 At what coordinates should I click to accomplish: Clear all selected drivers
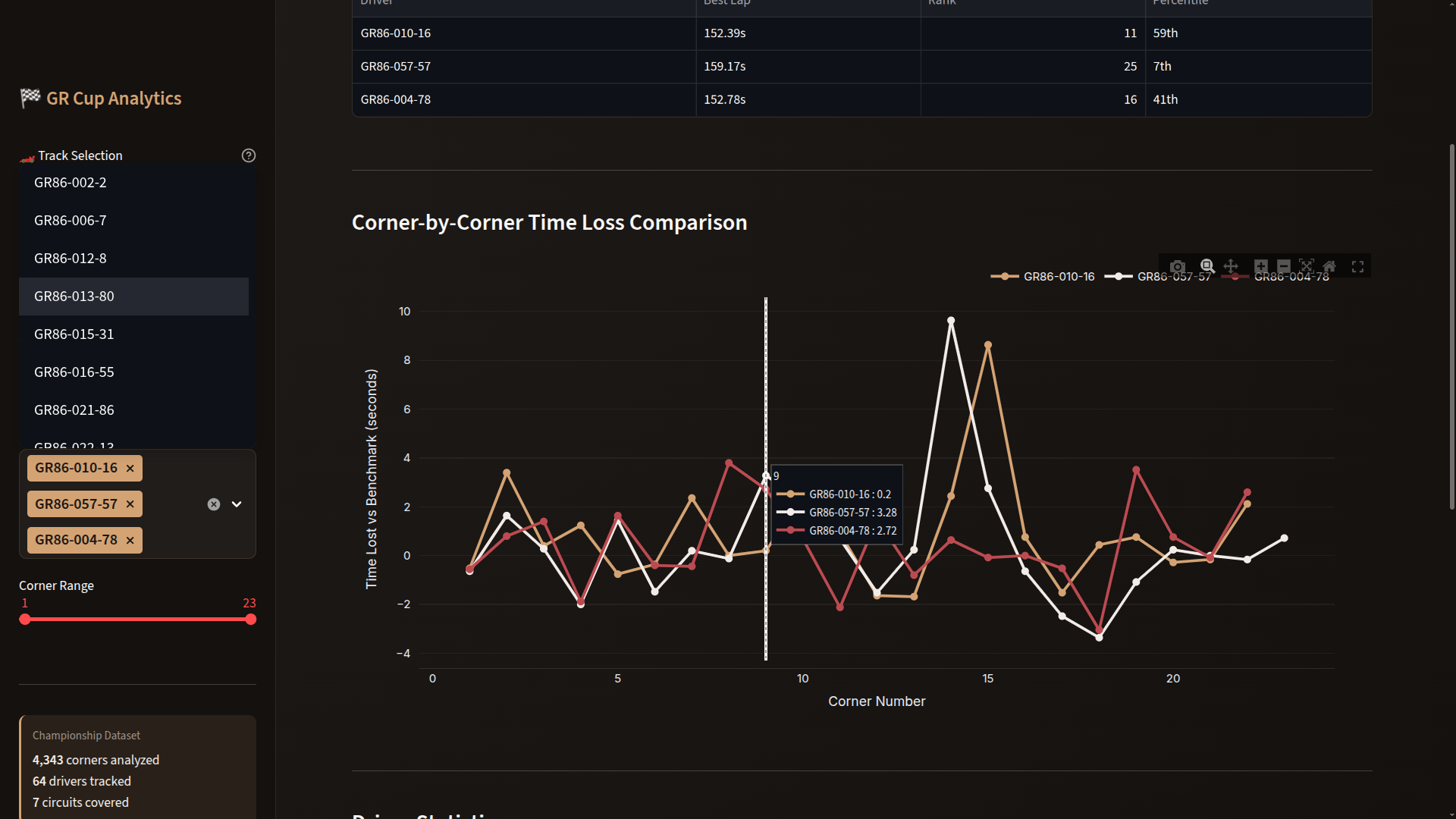pyautogui.click(x=214, y=504)
